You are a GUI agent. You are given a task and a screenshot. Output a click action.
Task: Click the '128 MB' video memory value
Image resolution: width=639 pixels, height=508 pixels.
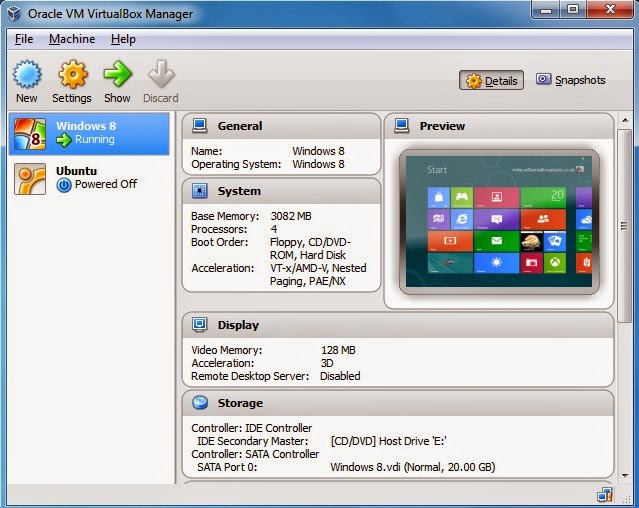point(338,350)
